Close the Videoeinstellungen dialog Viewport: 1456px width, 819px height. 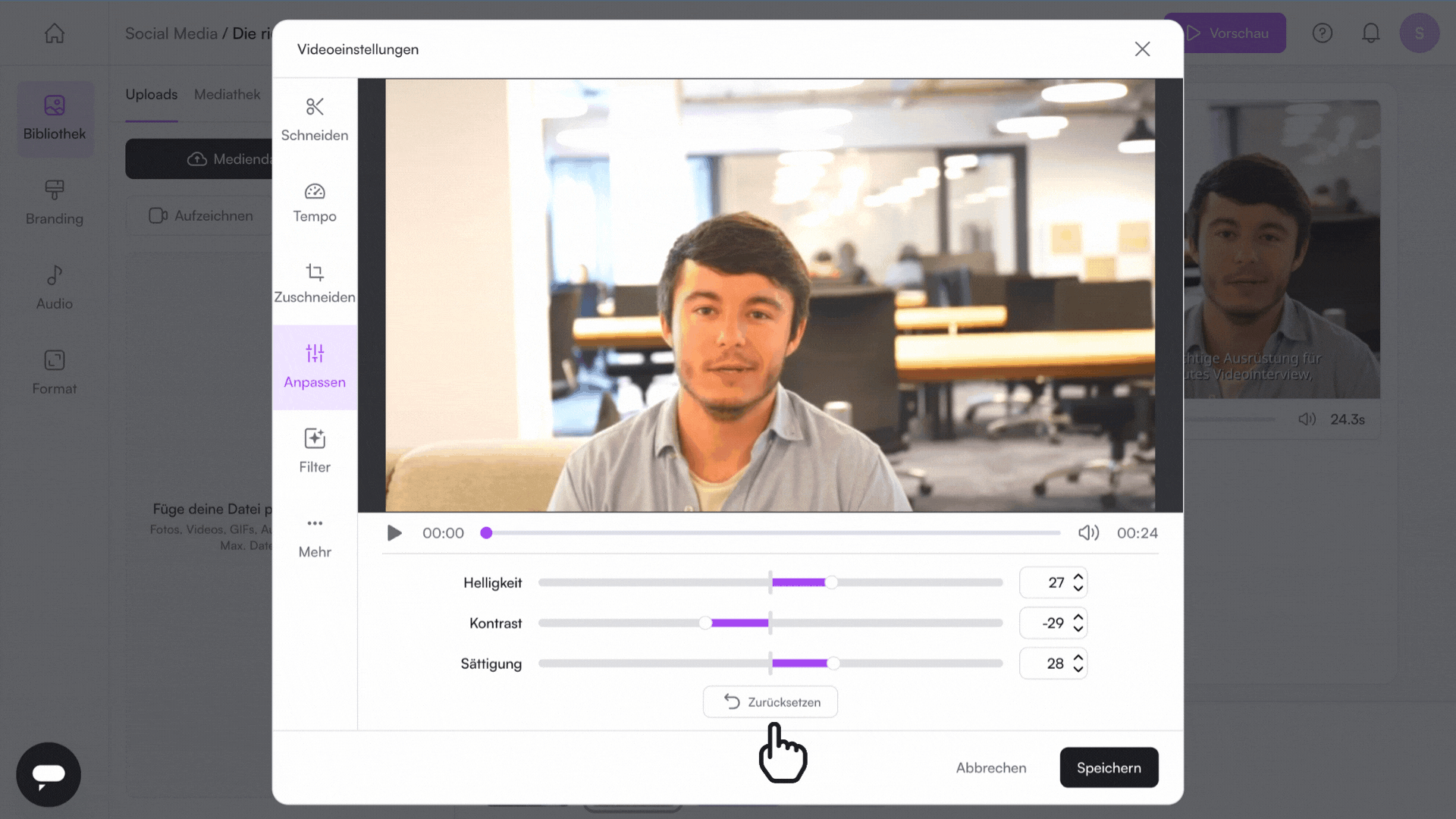[1142, 49]
